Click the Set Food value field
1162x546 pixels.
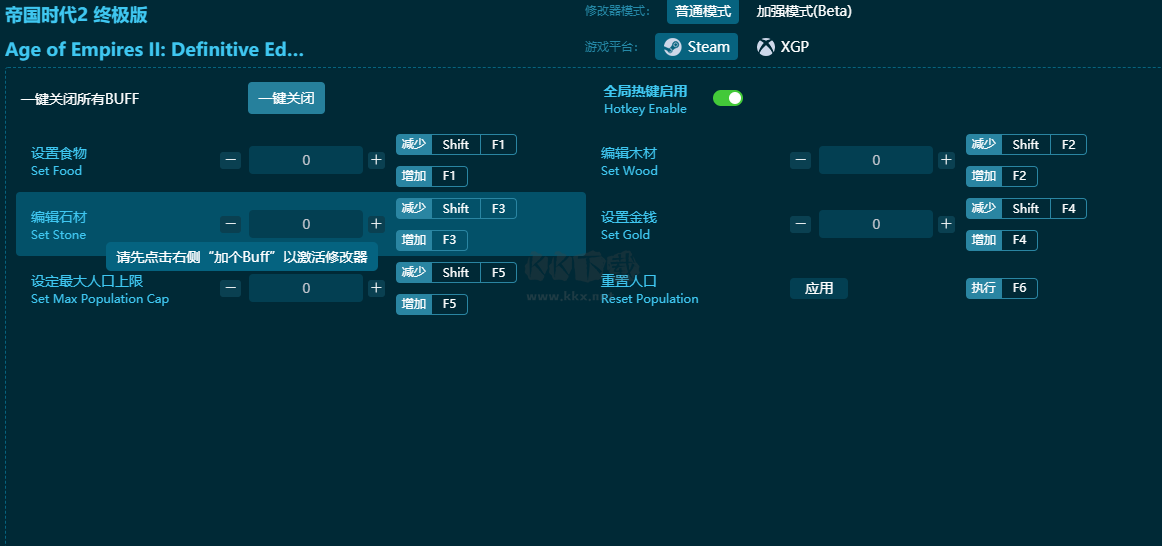point(306,160)
